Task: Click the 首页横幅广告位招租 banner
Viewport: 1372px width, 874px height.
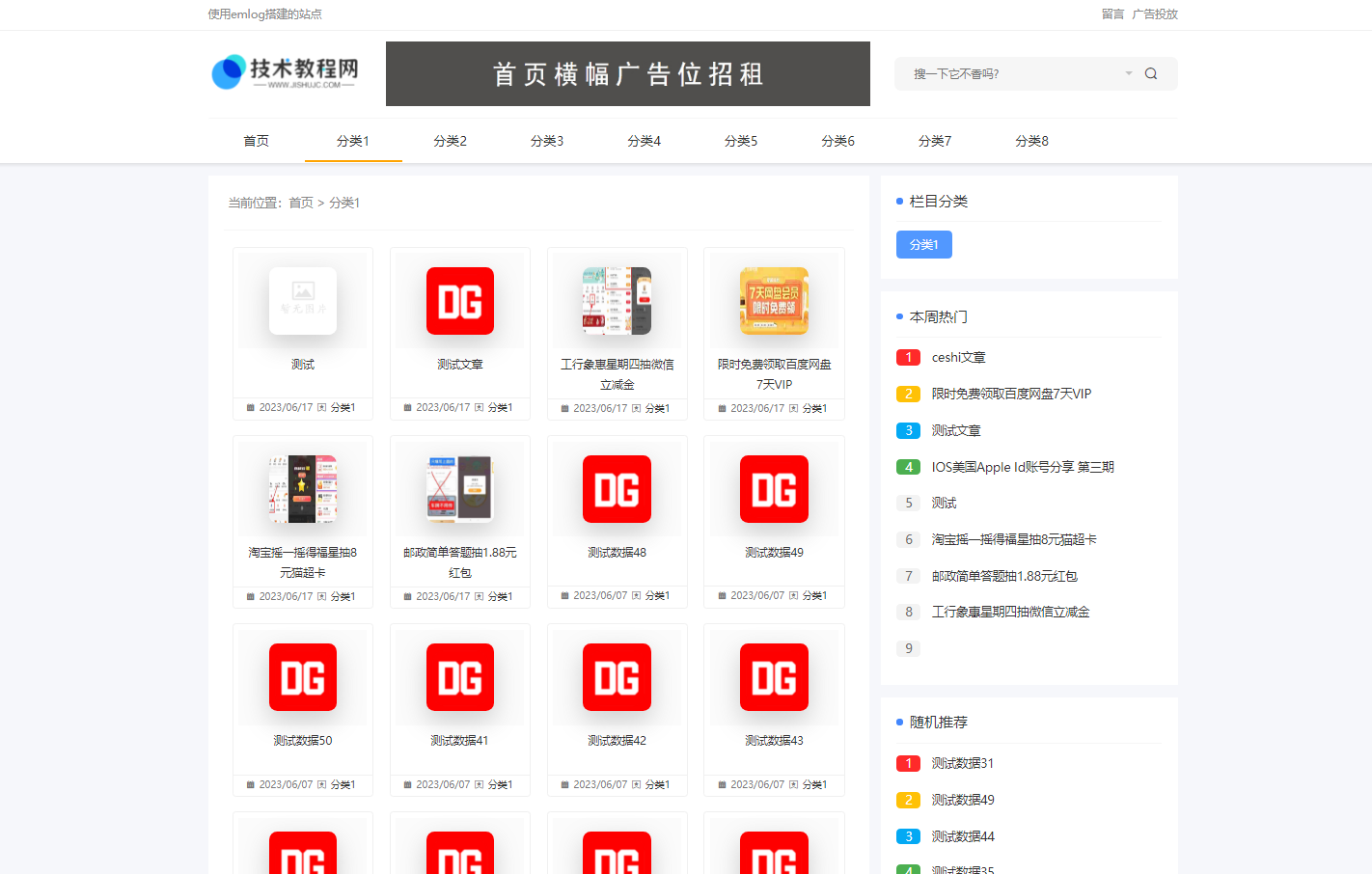Action: coord(627,74)
